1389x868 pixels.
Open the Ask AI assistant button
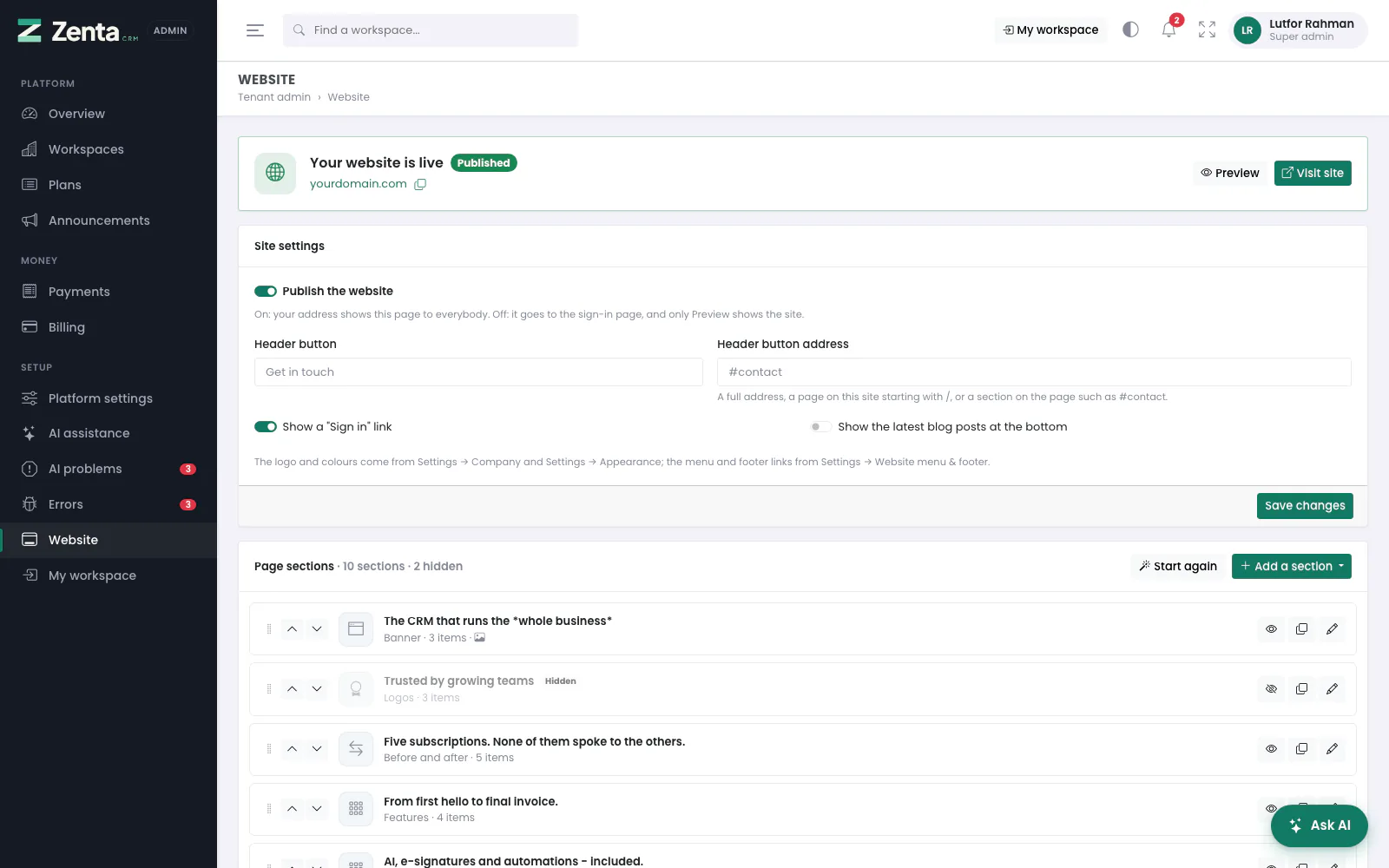(1320, 825)
